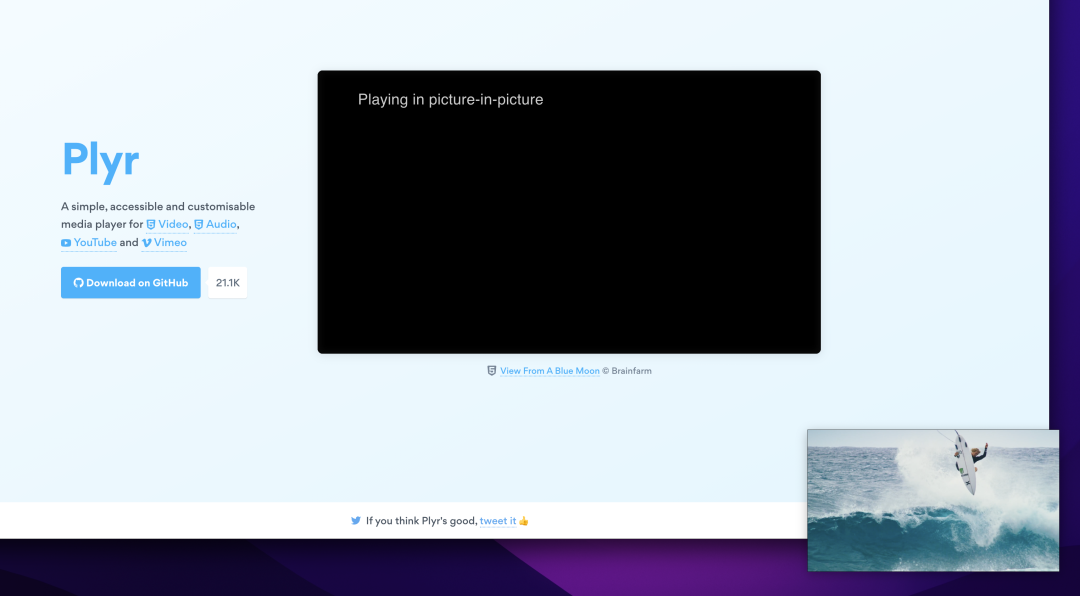This screenshot has width=1080, height=596.
Task: Click the Twitter bird icon
Action: pos(356,521)
